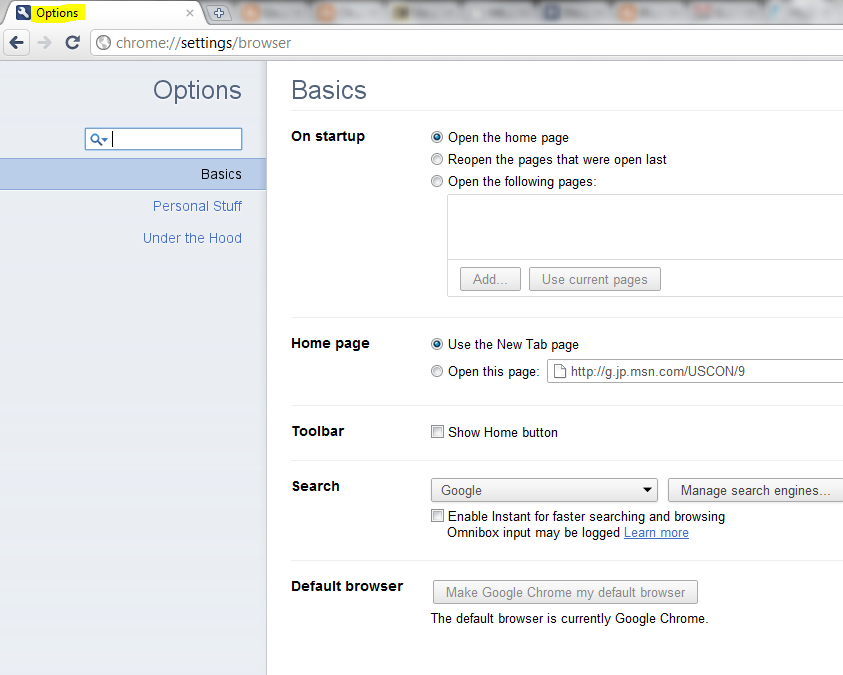The image size is (843, 675).
Task: Click the forward arrow navigation button
Action: pos(44,42)
